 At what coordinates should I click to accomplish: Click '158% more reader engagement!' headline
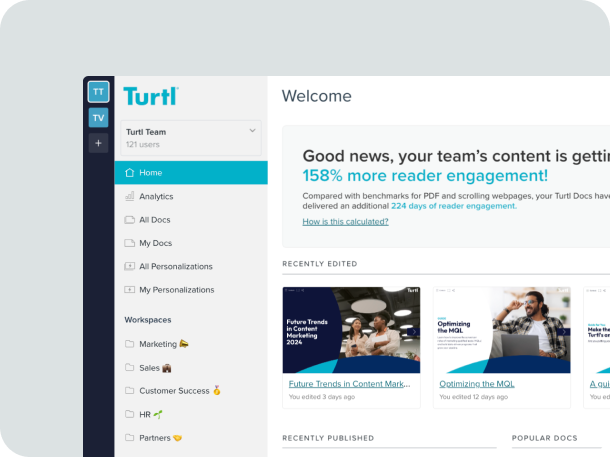425,175
